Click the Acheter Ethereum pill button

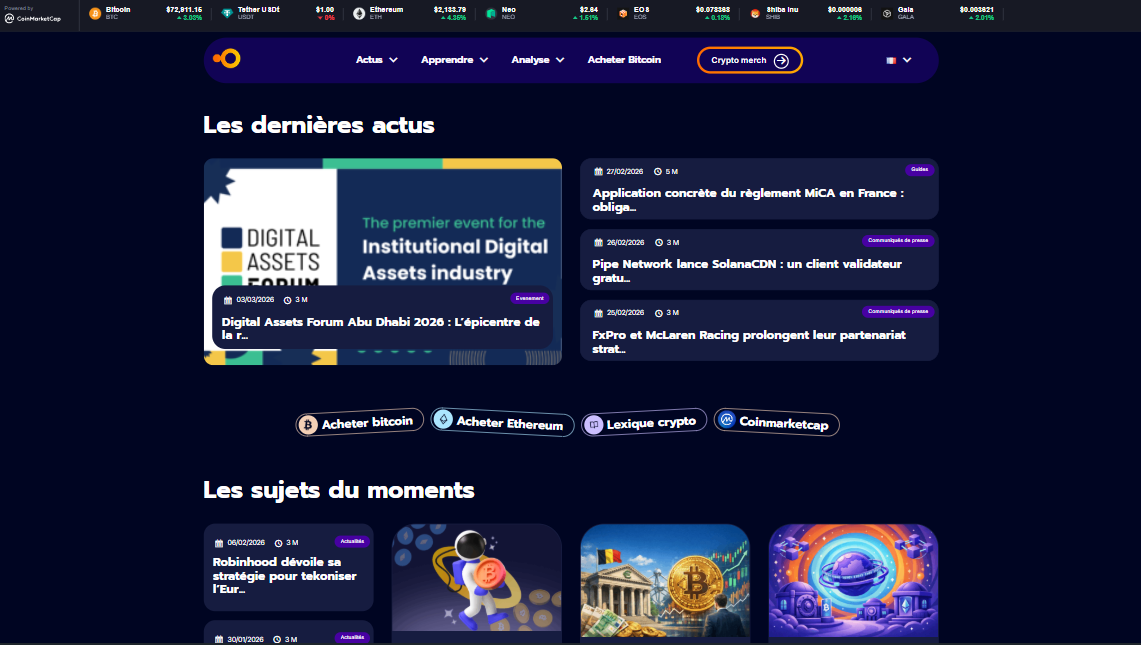502,423
